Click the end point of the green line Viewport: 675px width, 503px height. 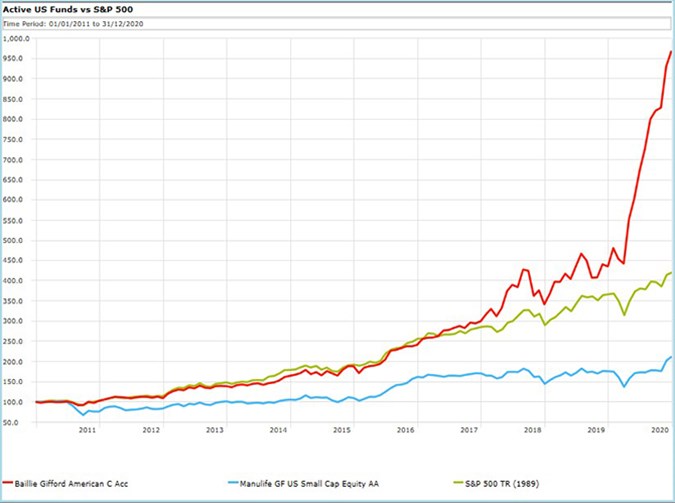670,273
